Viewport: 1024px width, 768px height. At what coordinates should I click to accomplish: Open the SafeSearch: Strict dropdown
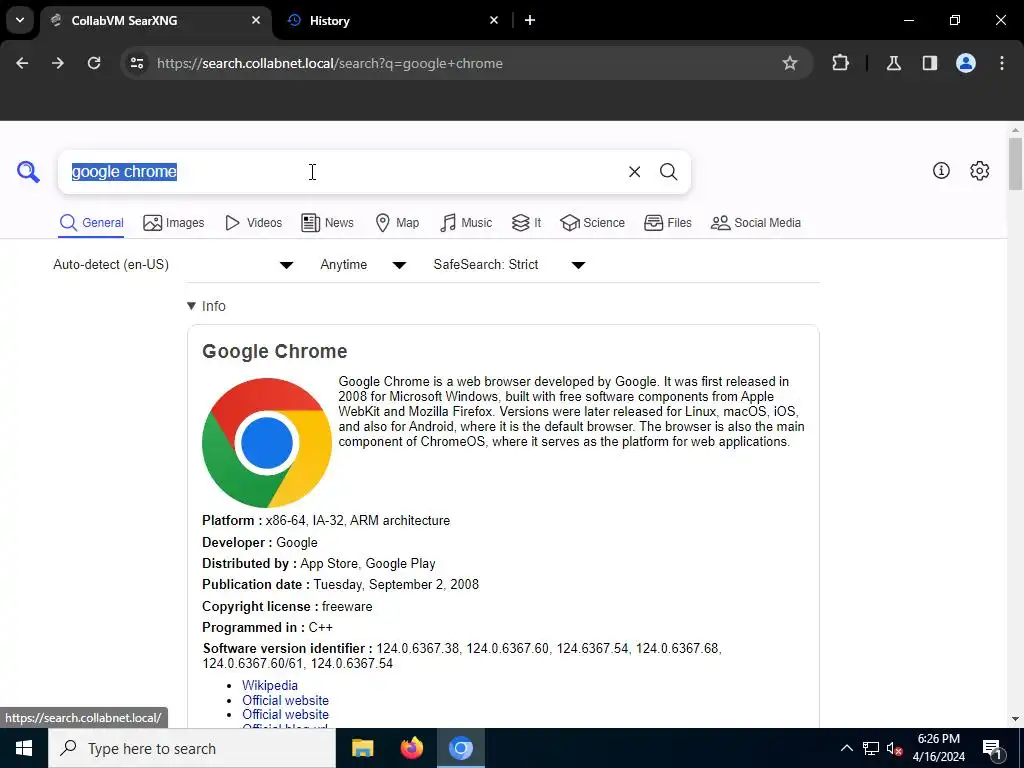509,264
